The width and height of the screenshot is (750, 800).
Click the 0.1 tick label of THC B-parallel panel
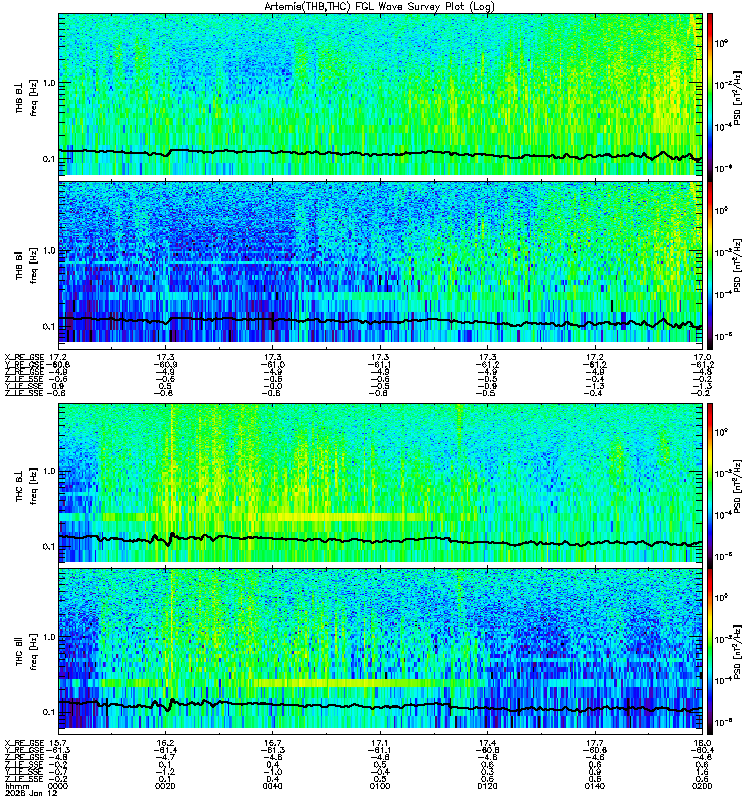[x=49, y=712]
